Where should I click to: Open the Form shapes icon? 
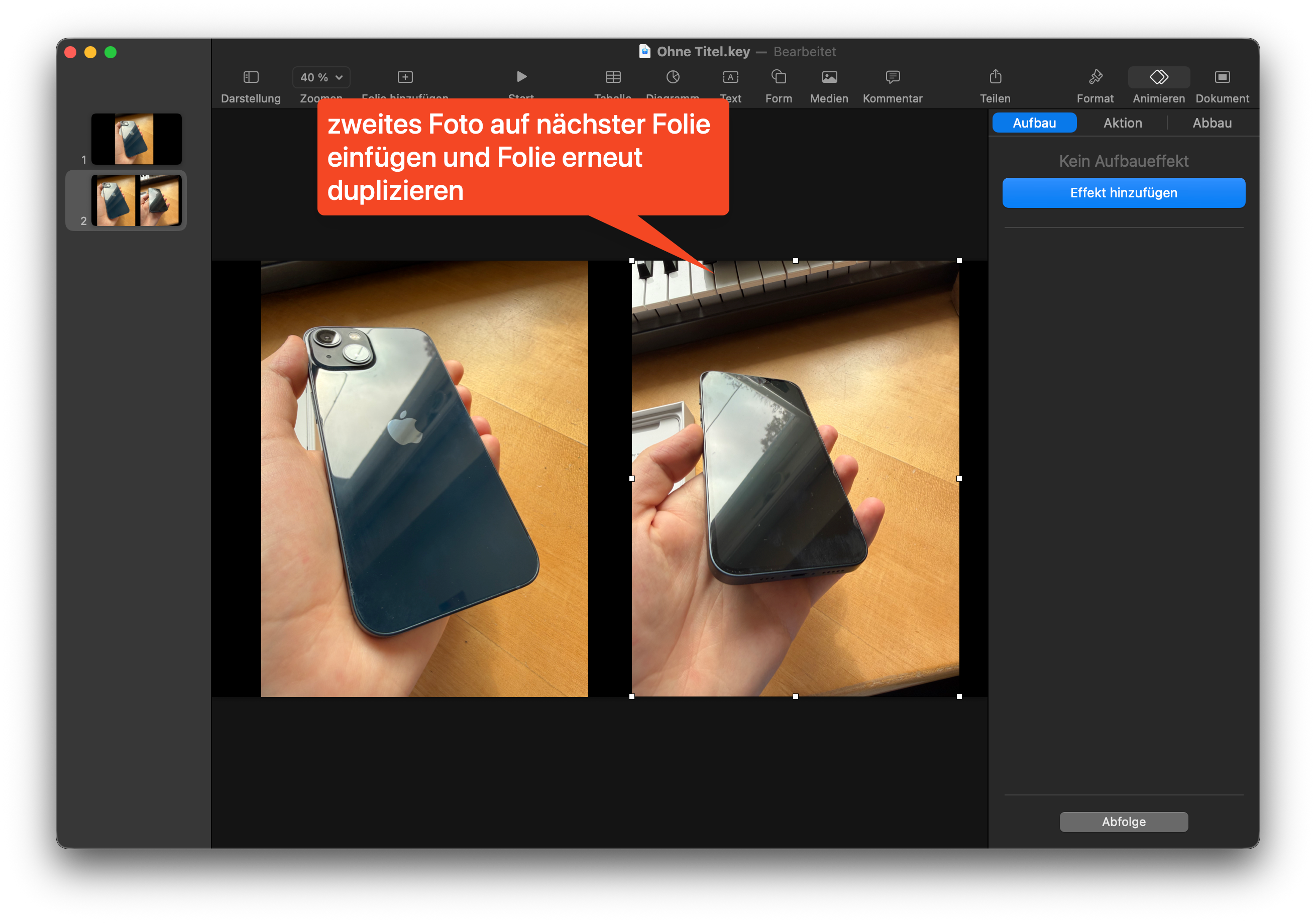tap(779, 77)
